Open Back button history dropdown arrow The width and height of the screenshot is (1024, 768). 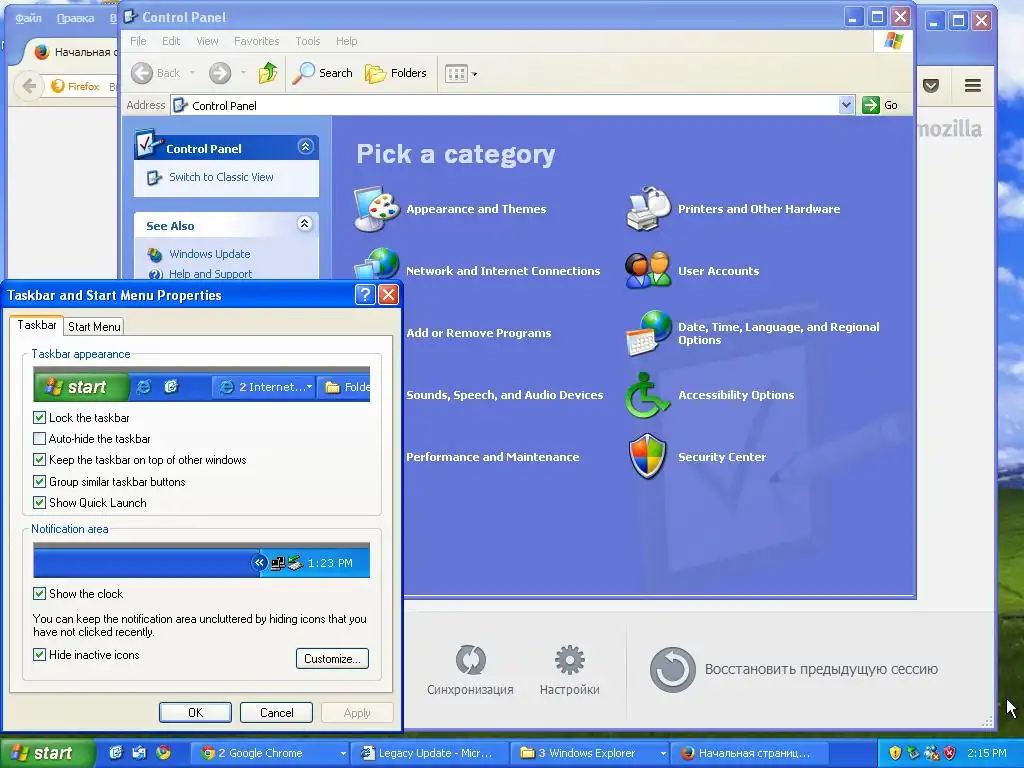pyautogui.click(x=192, y=73)
